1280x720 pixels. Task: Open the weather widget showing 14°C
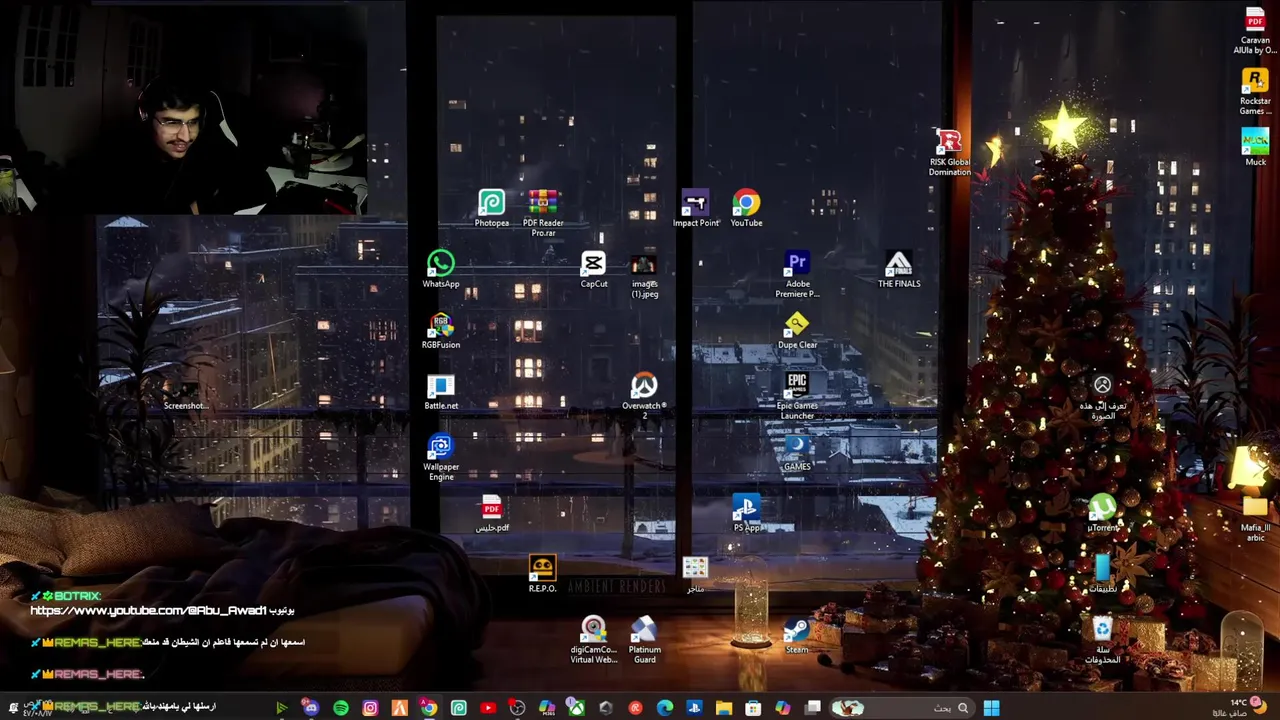pyautogui.click(x=1240, y=707)
